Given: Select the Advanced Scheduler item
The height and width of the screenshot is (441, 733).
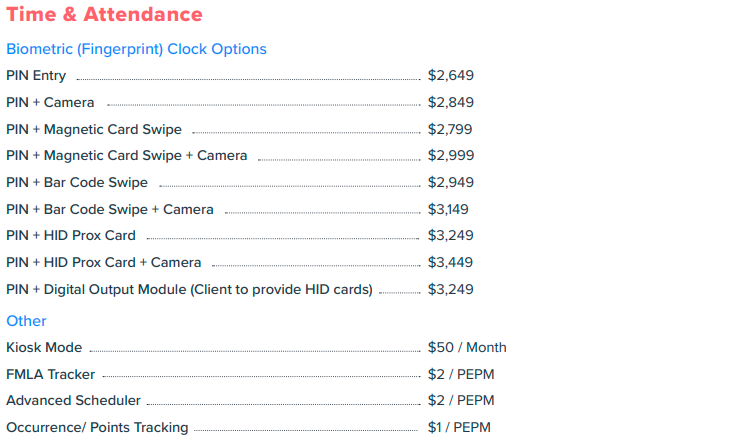Looking at the screenshot, I should coord(73,401).
